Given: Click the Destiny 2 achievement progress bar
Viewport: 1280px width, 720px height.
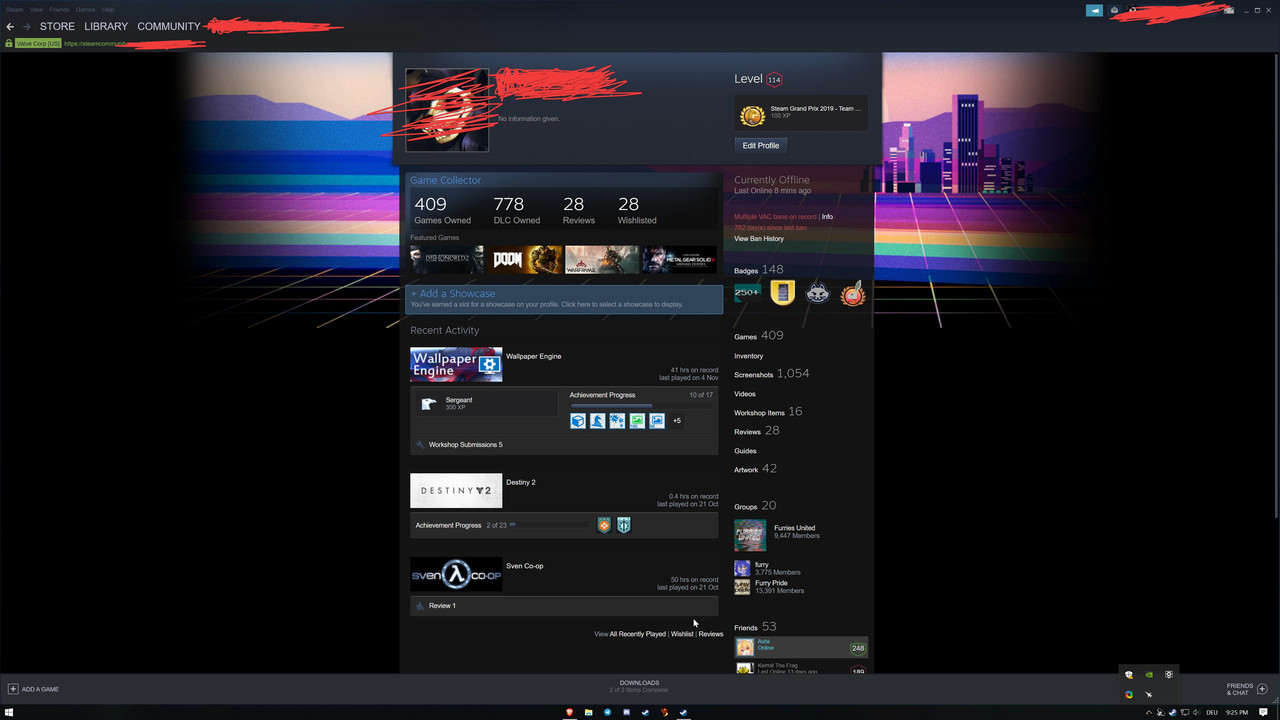Looking at the screenshot, I should click(x=550, y=525).
